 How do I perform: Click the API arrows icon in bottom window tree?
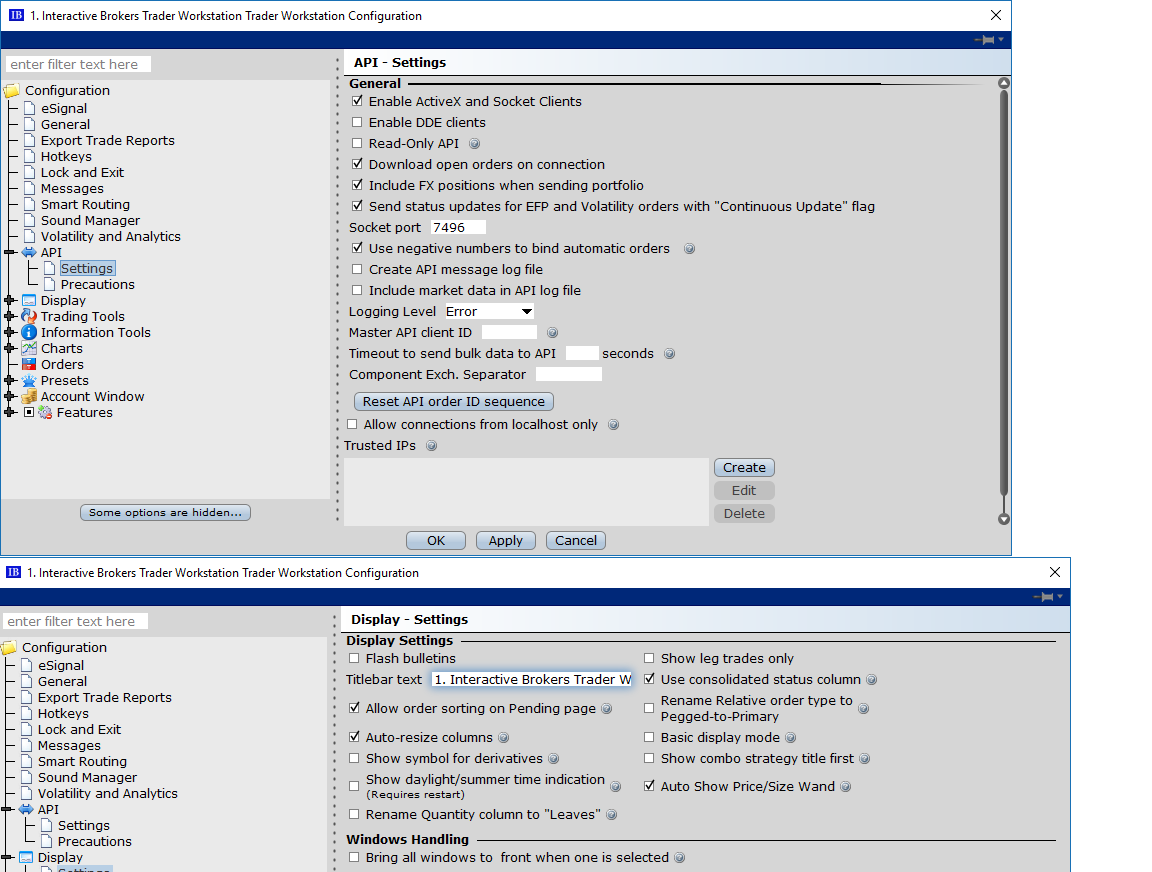pyautogui.click(x=26, y=809)
